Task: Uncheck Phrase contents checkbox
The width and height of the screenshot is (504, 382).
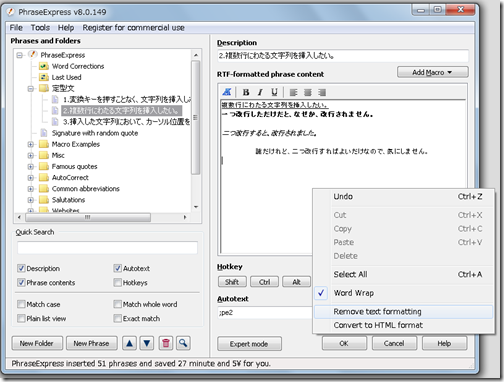Action: [21, 283]
